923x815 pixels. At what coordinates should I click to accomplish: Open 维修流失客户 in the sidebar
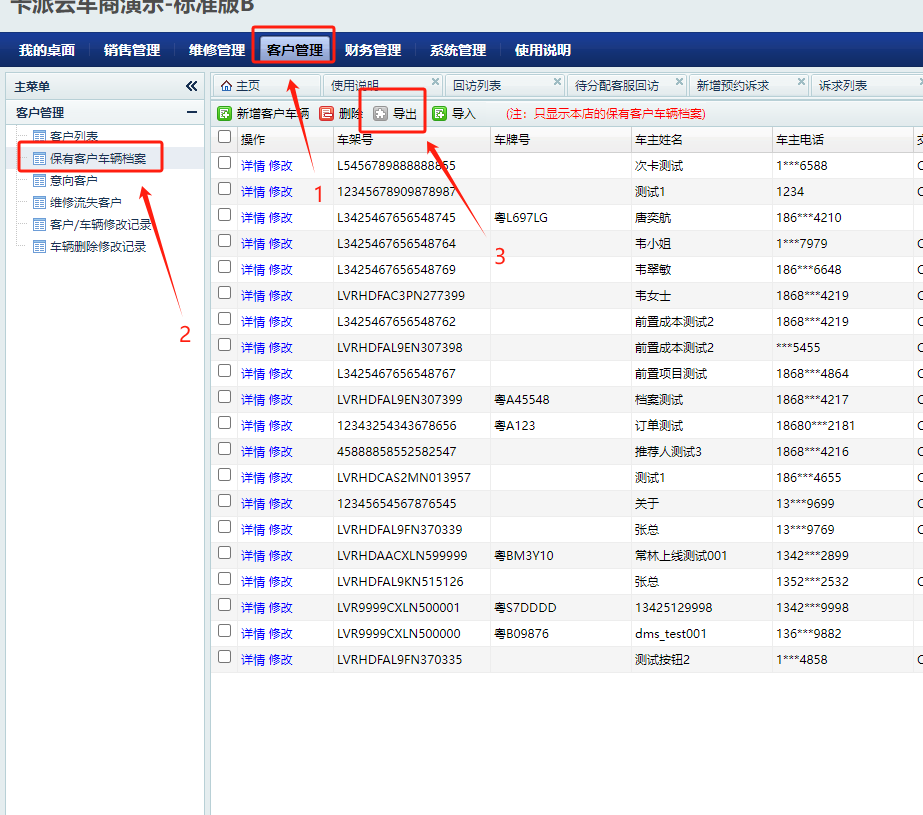85,203
